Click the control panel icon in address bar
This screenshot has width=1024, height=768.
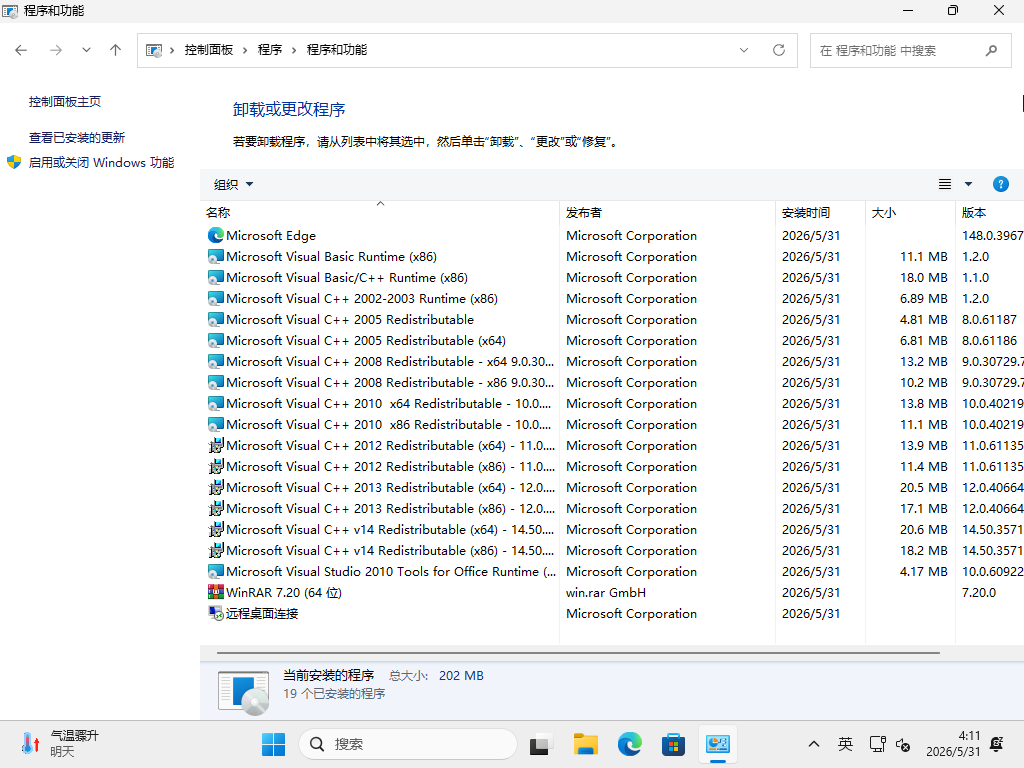(153, 50)
